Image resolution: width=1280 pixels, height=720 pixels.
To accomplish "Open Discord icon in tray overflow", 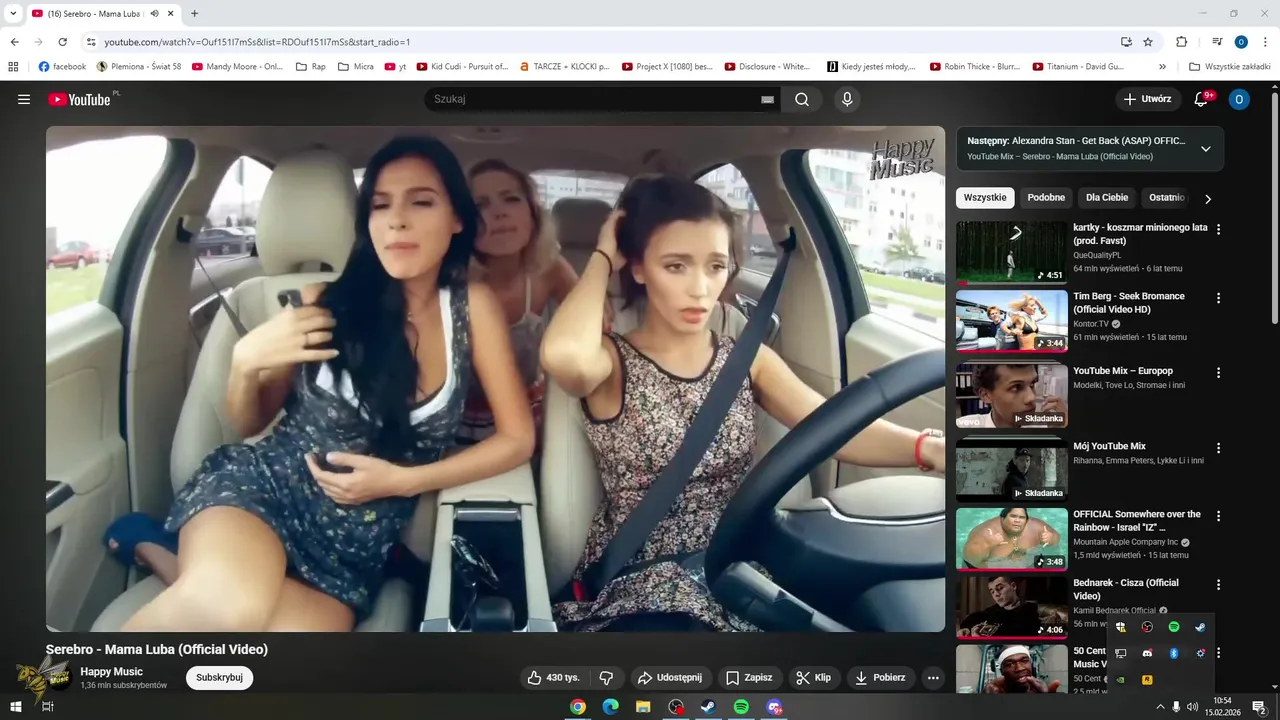I will click(x=1148, y=653).
